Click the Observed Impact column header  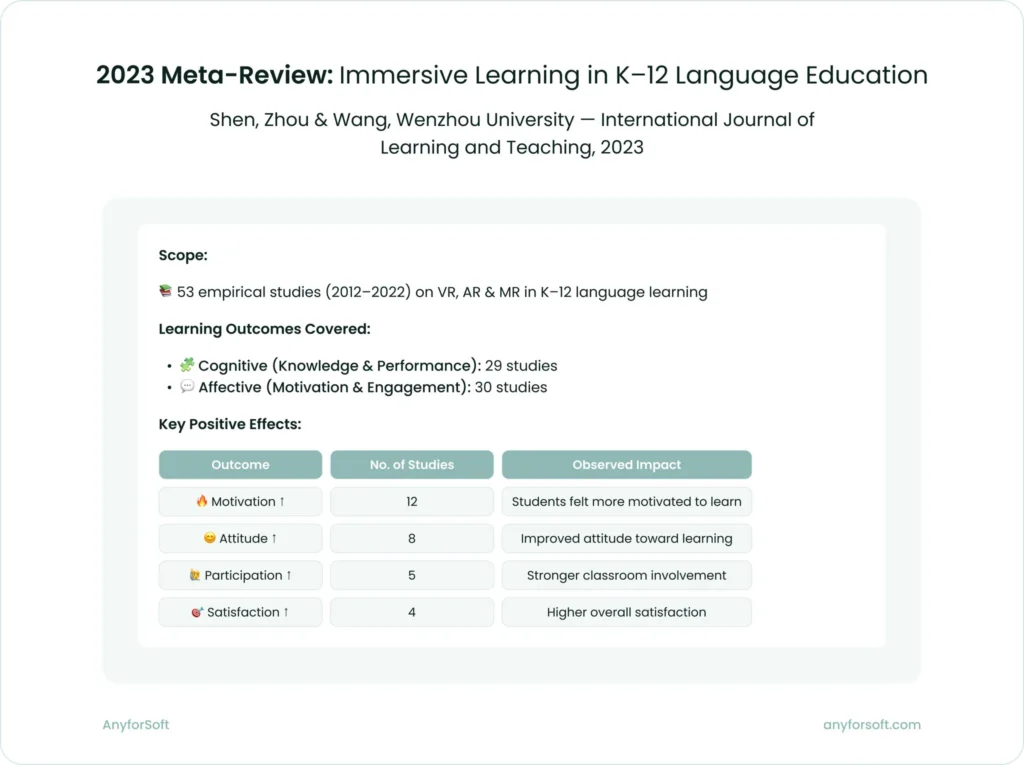tap(627, 464)
